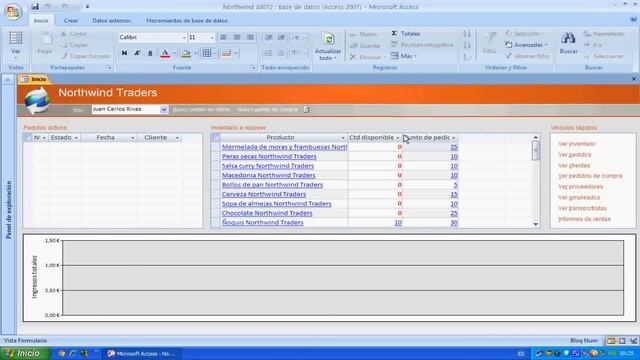Screen dimensions: 640x360
Task: Open the Cliente column filter arrow
Action: click(177, 138)
